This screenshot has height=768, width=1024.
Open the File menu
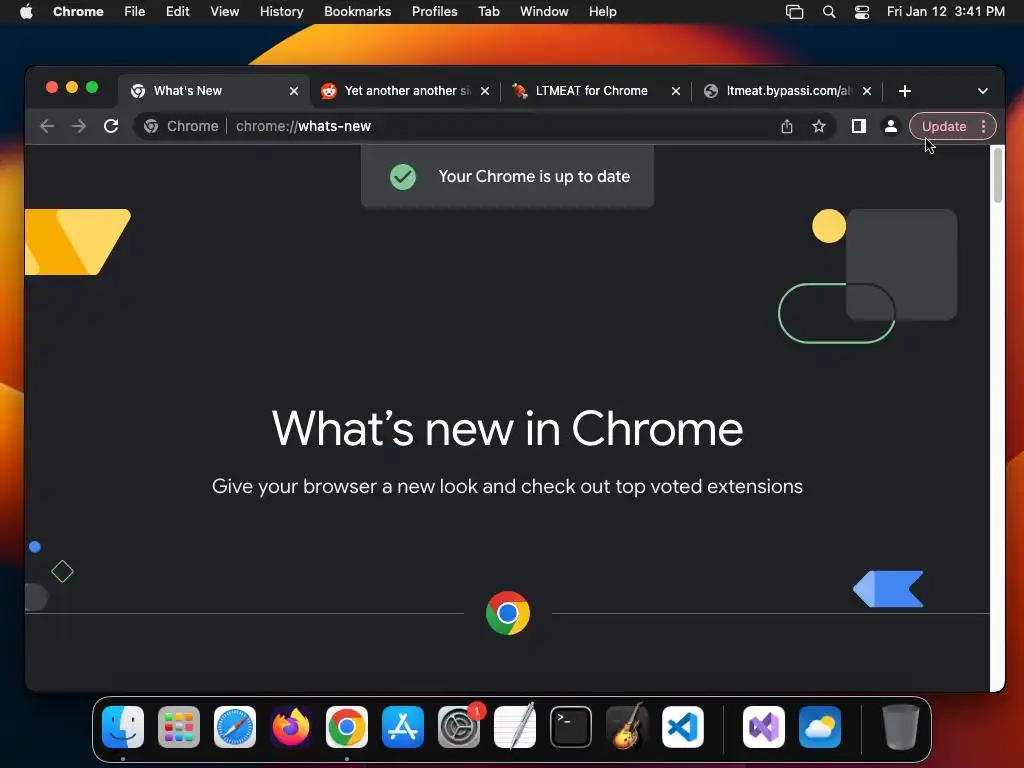pyautogui.click(x=135, y=11)
